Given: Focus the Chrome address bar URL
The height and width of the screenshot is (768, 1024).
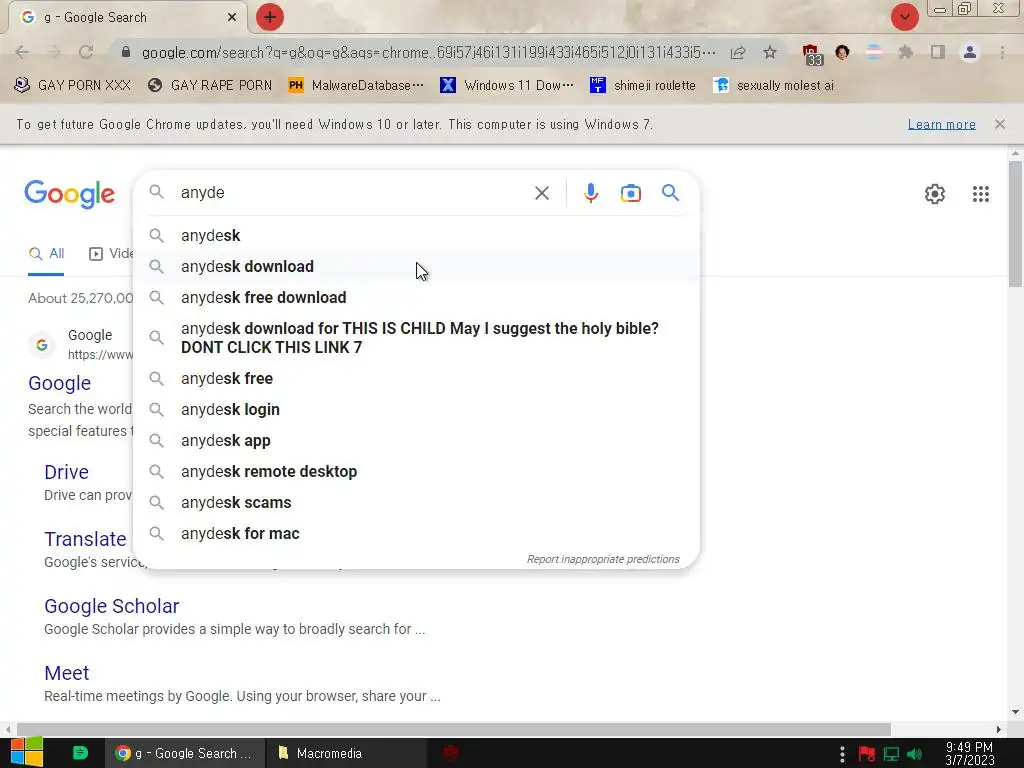Looking at the screenshot, I should pos(428,52).
